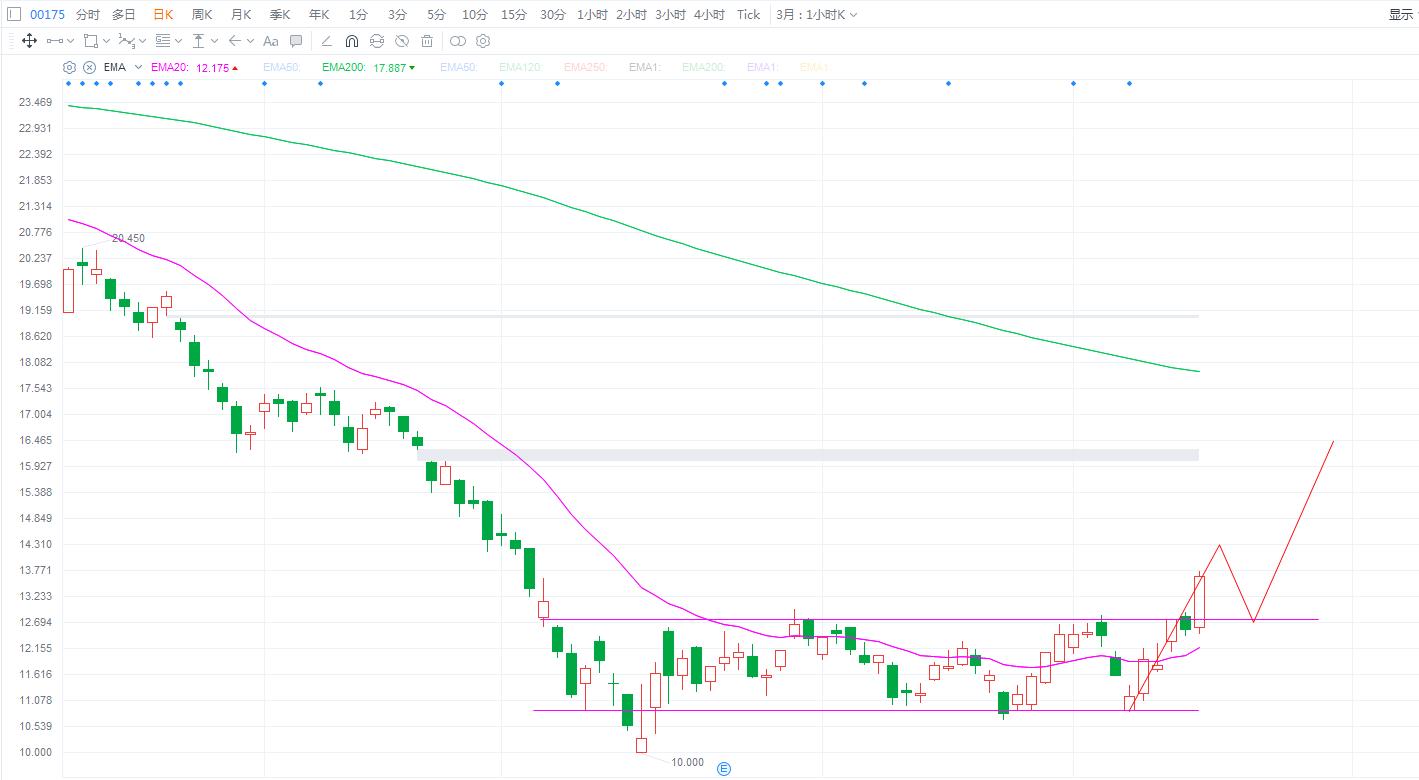Open EMA indicator settings gear

coord(69,67)
